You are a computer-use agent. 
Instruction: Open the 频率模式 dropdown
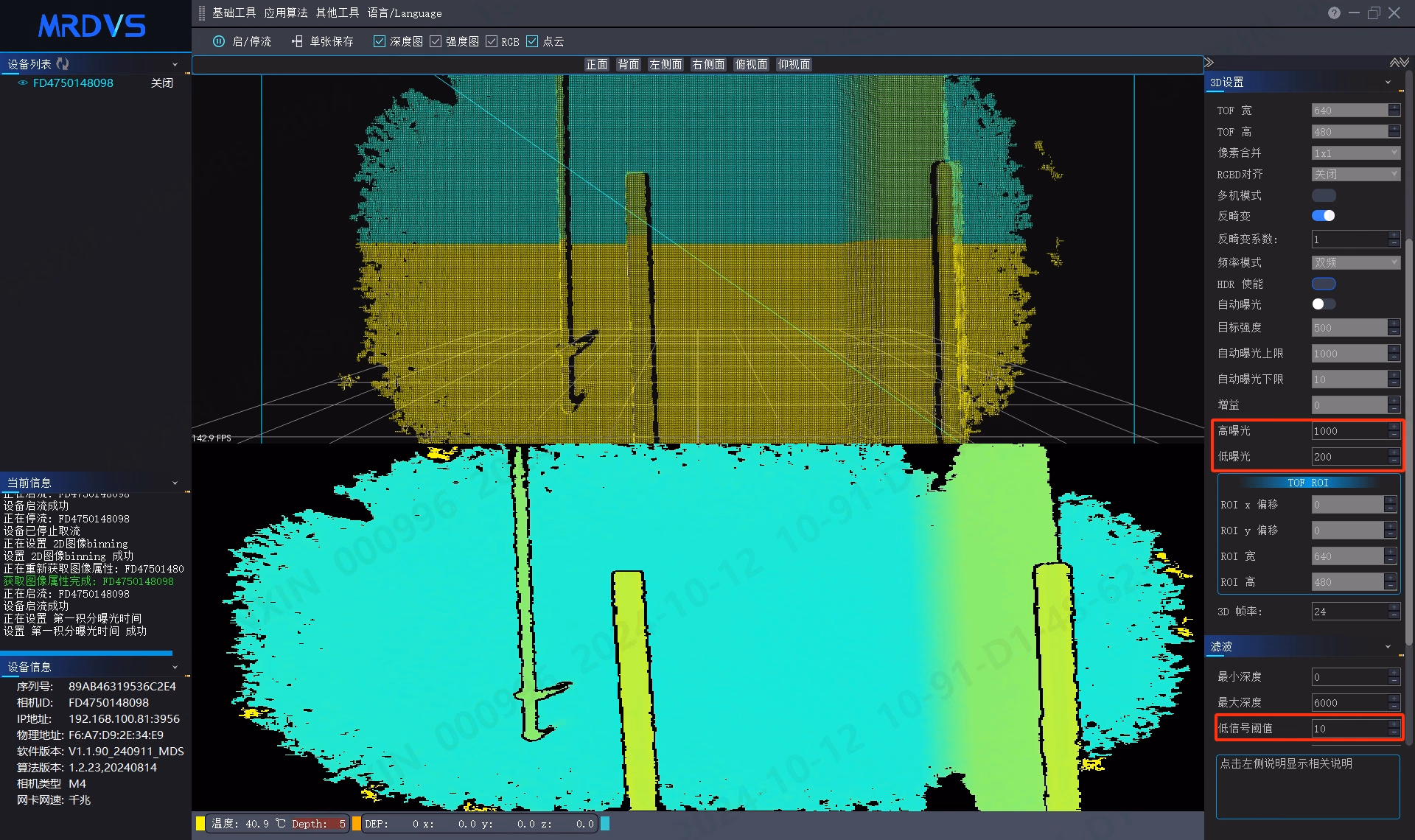coord(1356,263)
